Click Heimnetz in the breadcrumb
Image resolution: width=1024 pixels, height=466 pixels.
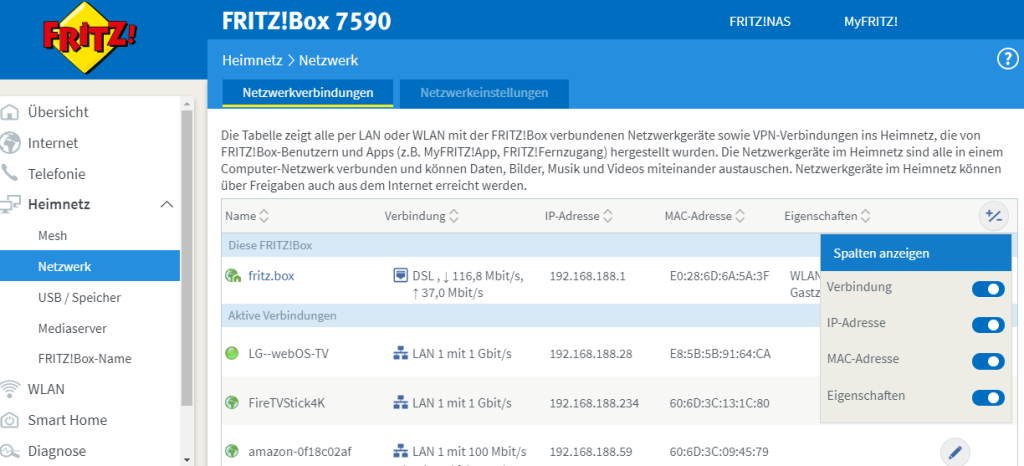252,61
